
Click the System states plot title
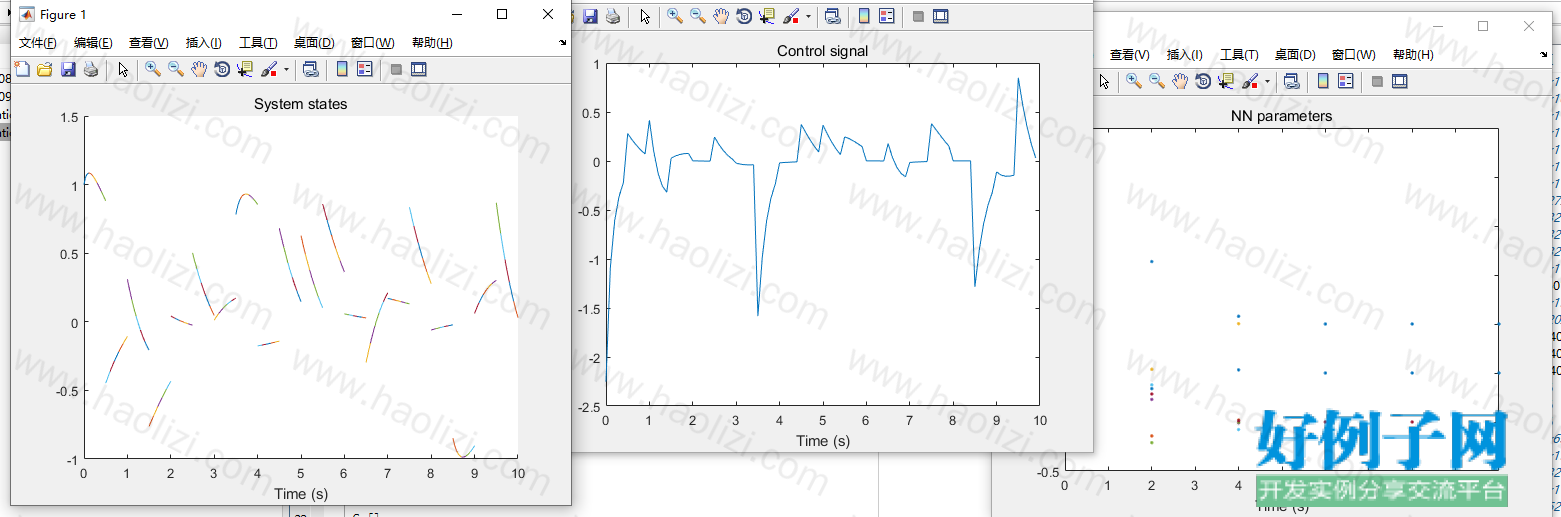click(x=300, y=104)
